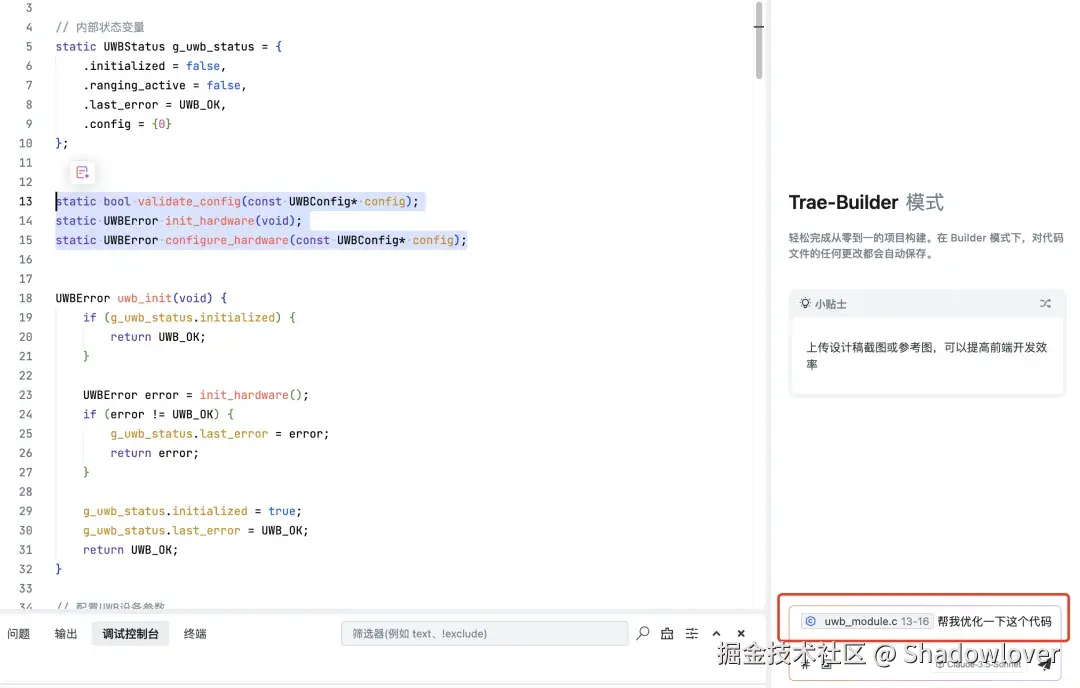The image size is (1080, 688).
Task: Click 'g_uwb_status.last_error = error;' on line 25
Action: (x=220, y=434)
